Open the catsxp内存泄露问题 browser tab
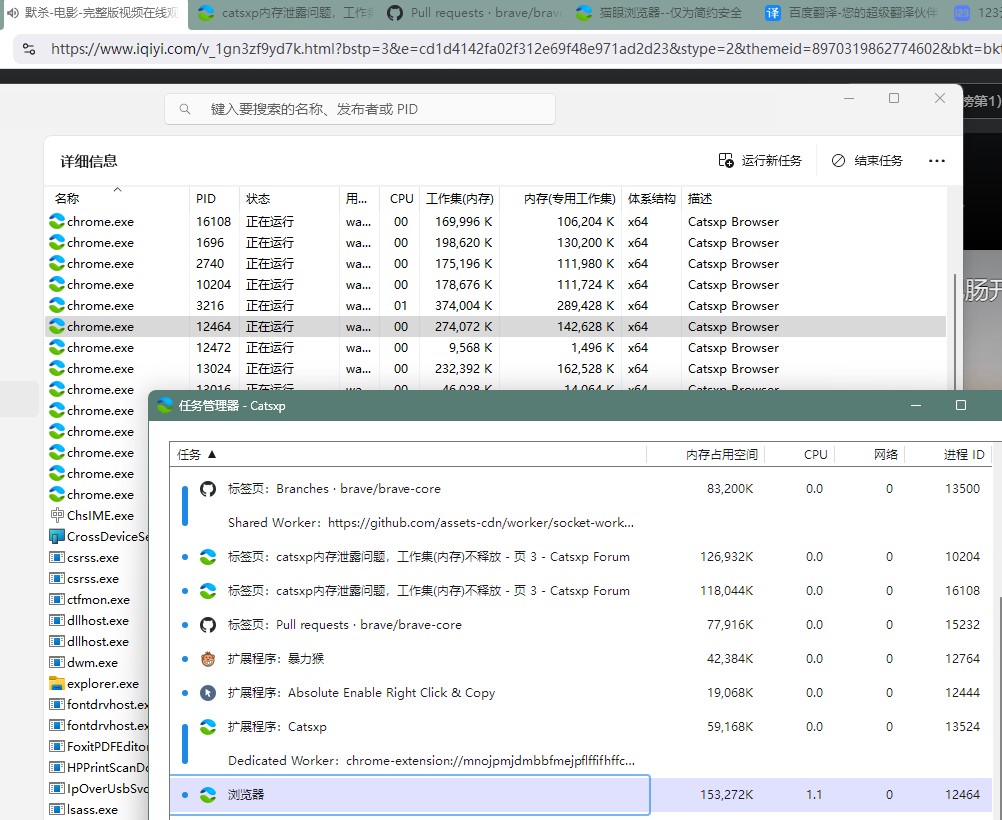Image resolution: width=1002 pixels, height=820 pixels. [x=285, y=14]
